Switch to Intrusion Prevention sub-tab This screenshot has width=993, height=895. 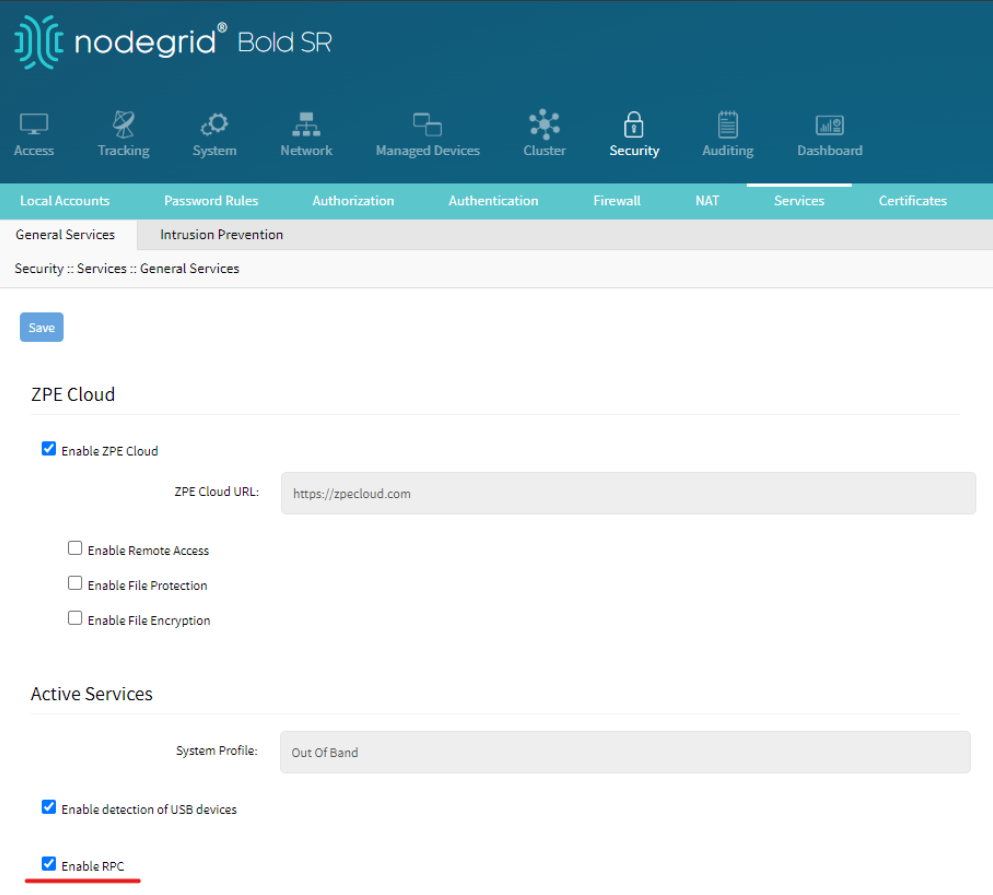click(222, 234)
